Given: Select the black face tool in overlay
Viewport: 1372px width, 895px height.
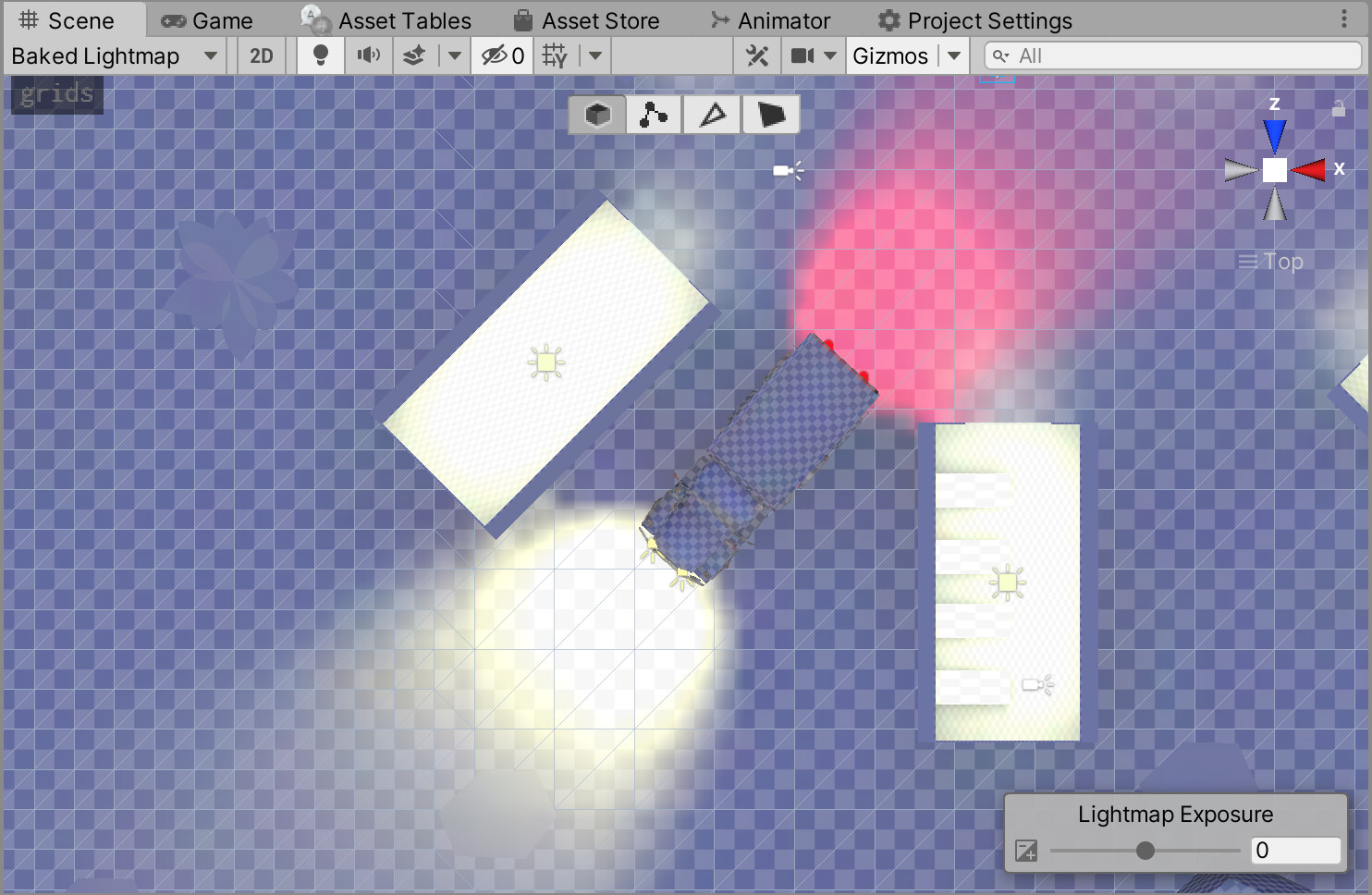Looking at the screenshot, I should pos(771,115).
